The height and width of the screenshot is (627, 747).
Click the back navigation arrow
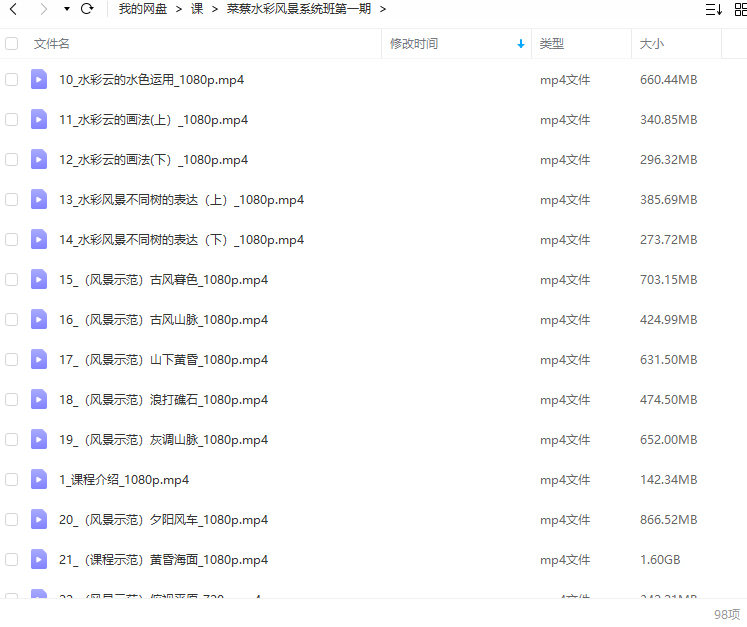pos(14,9)
